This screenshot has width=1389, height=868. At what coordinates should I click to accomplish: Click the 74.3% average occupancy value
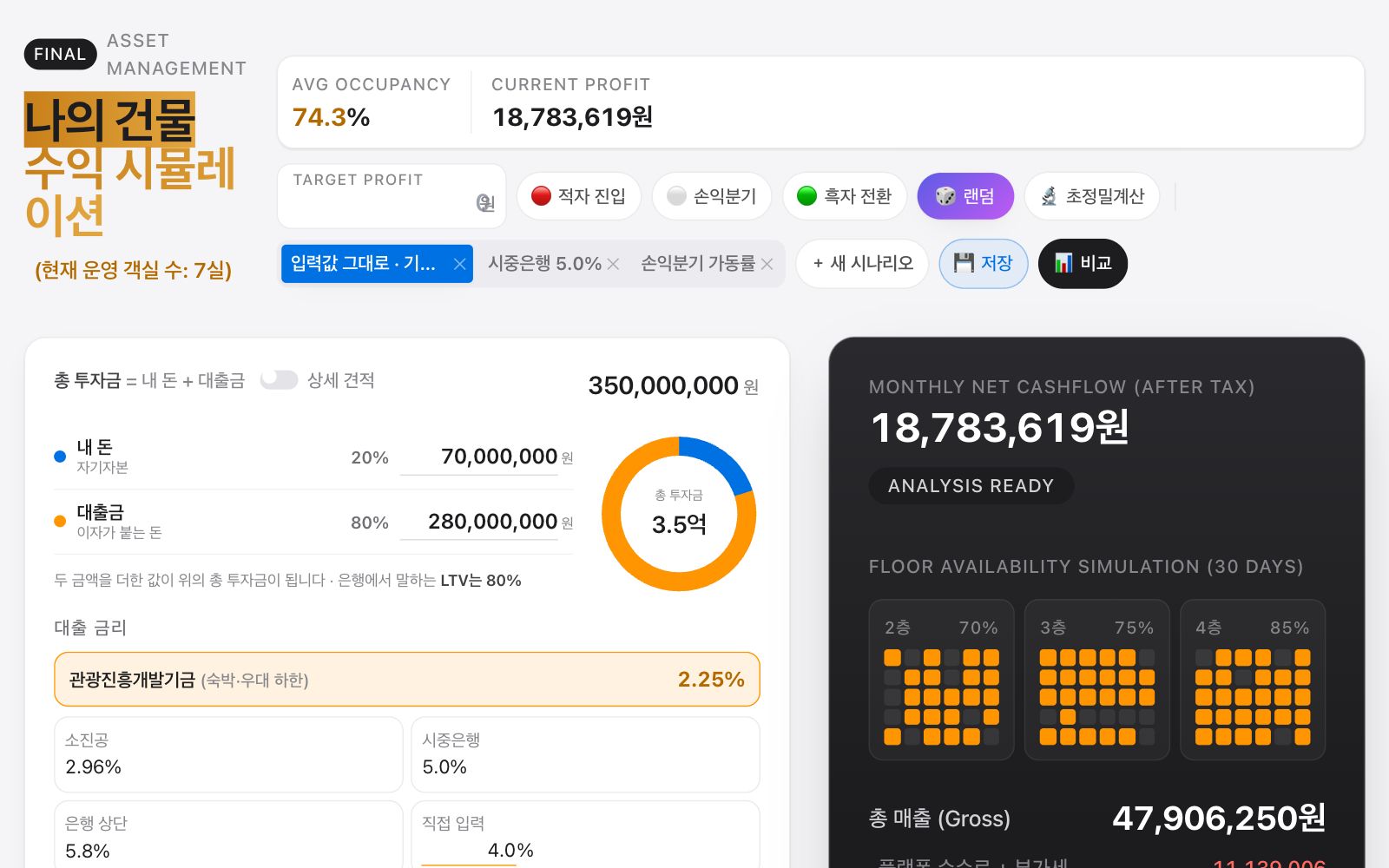(331, 117)
